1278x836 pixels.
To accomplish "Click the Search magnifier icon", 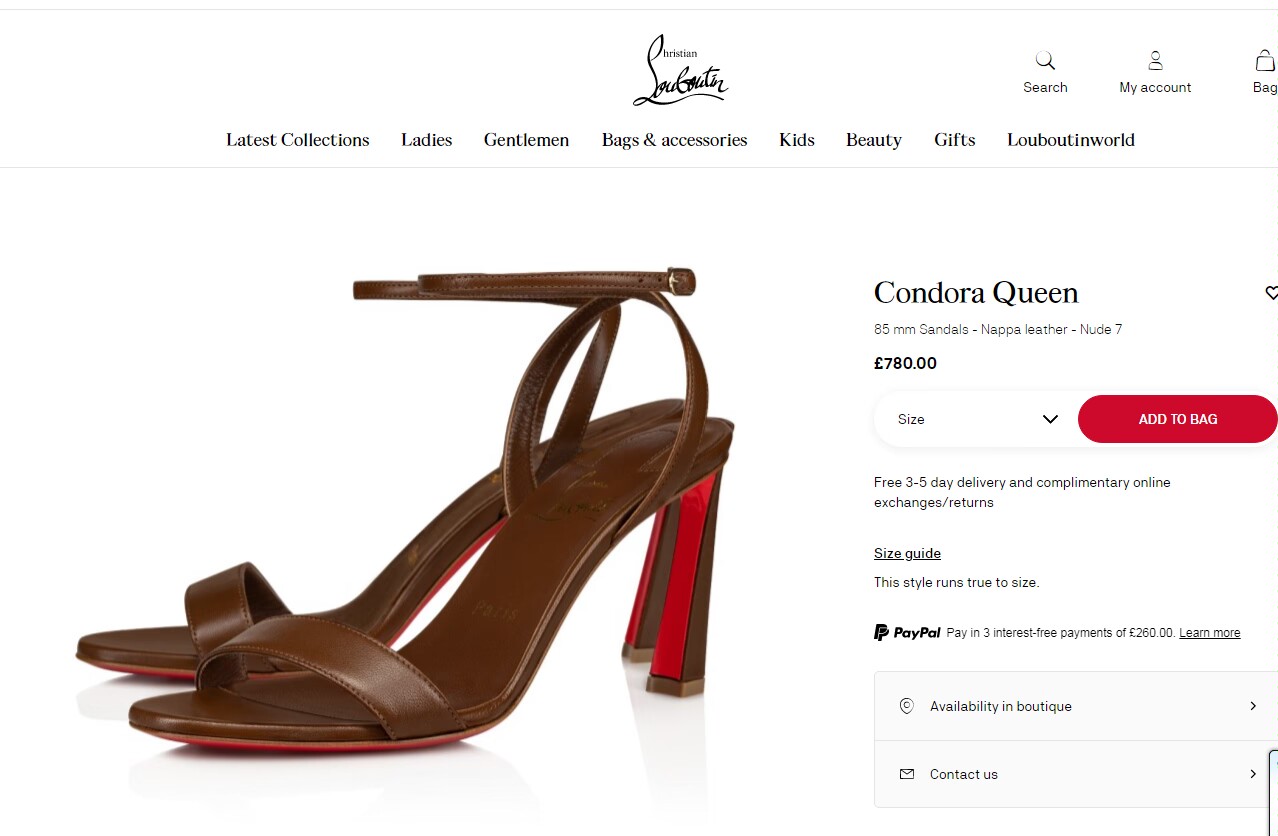I will click(1045, 61).
